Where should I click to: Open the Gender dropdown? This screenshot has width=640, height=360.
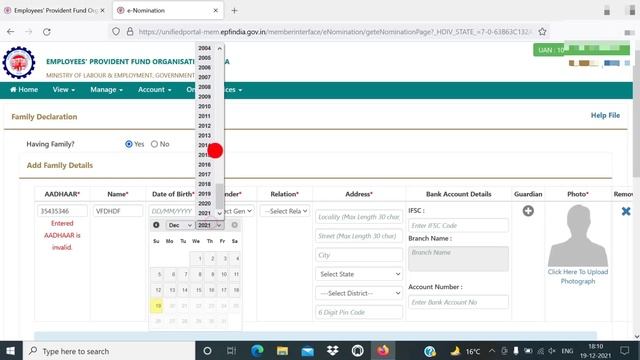[239, 211]
